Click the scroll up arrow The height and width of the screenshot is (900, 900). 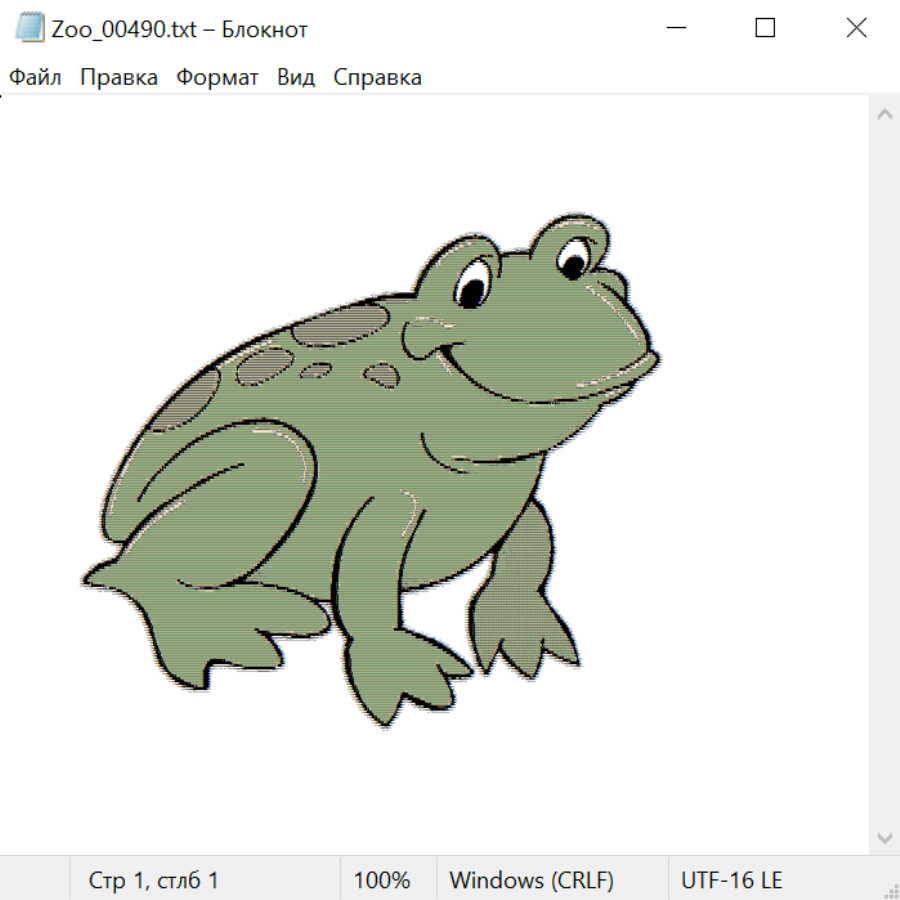click(x=884, y=115)
